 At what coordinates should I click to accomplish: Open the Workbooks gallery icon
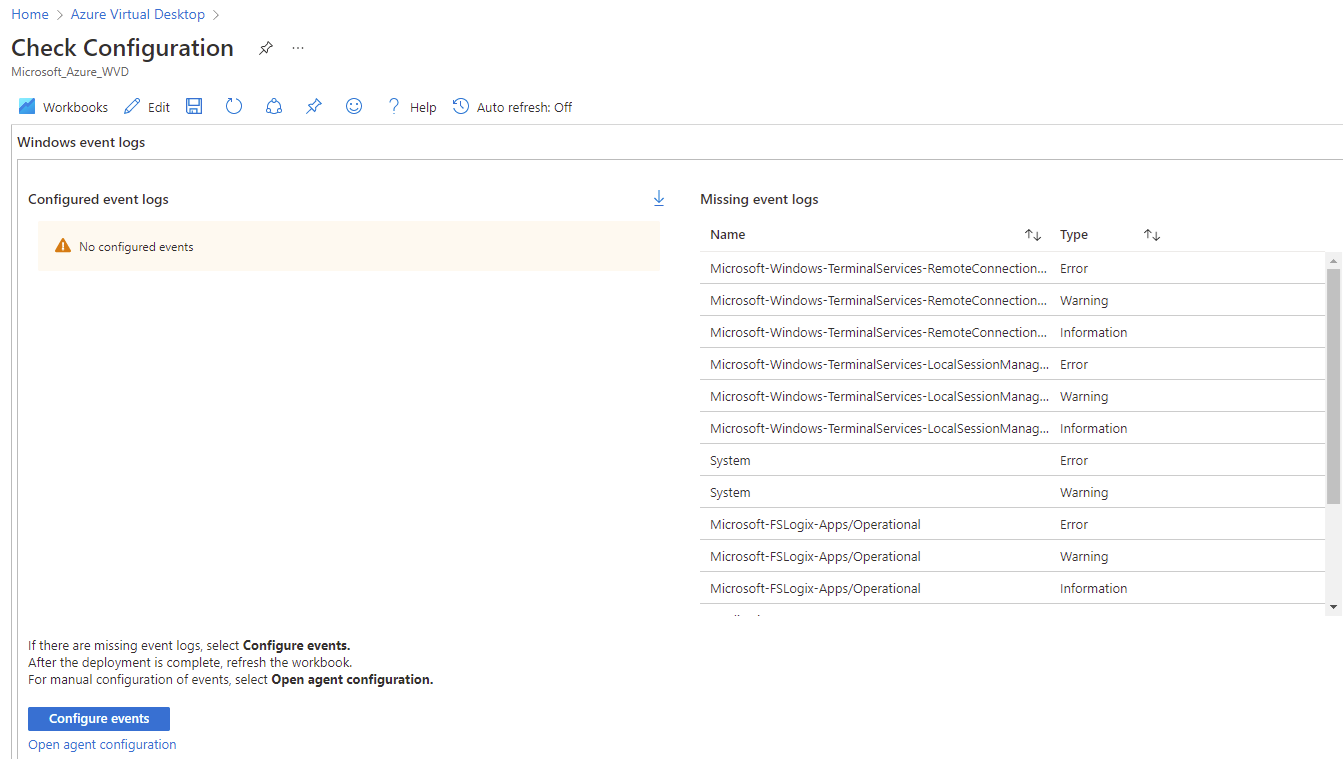[x=27, y=106]
